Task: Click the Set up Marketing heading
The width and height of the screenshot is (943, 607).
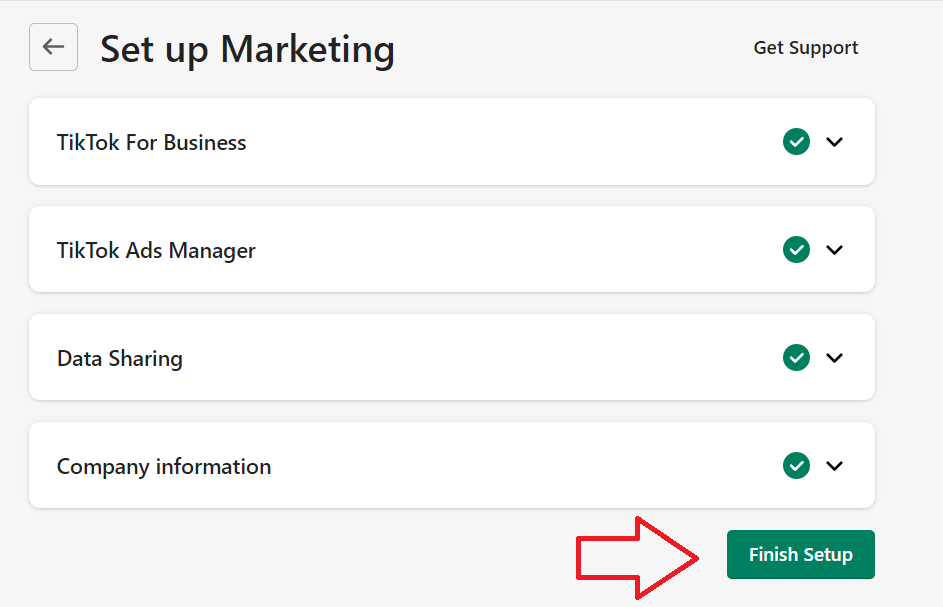Action: click(x=247, y=50)
